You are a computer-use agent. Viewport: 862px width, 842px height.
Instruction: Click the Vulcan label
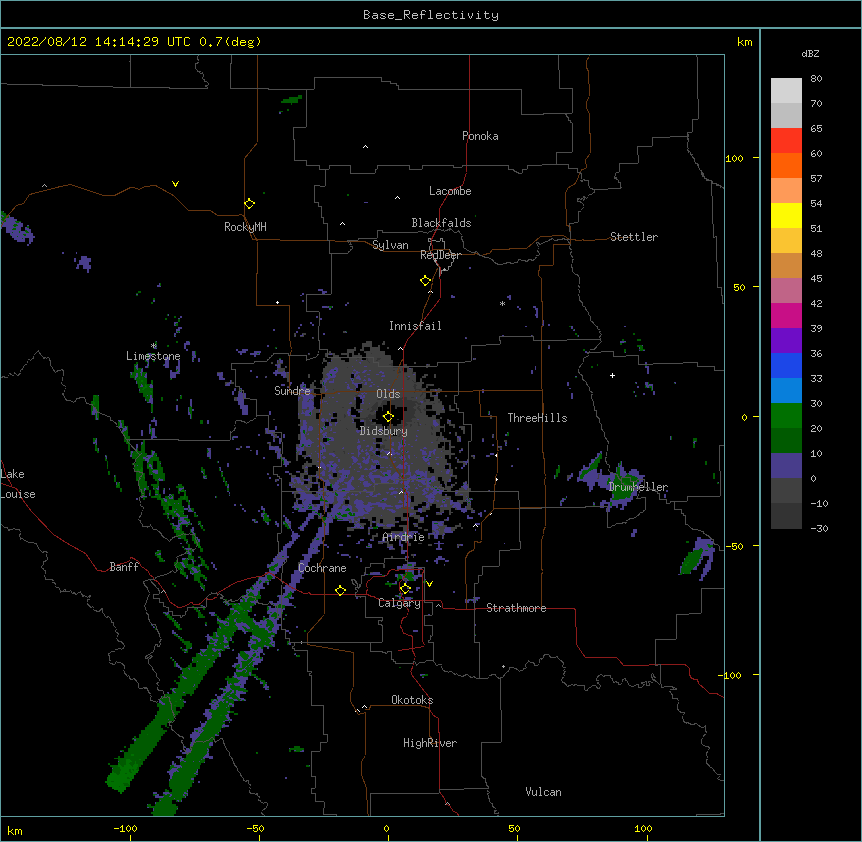pyautogui.click(x=543, y=792)
